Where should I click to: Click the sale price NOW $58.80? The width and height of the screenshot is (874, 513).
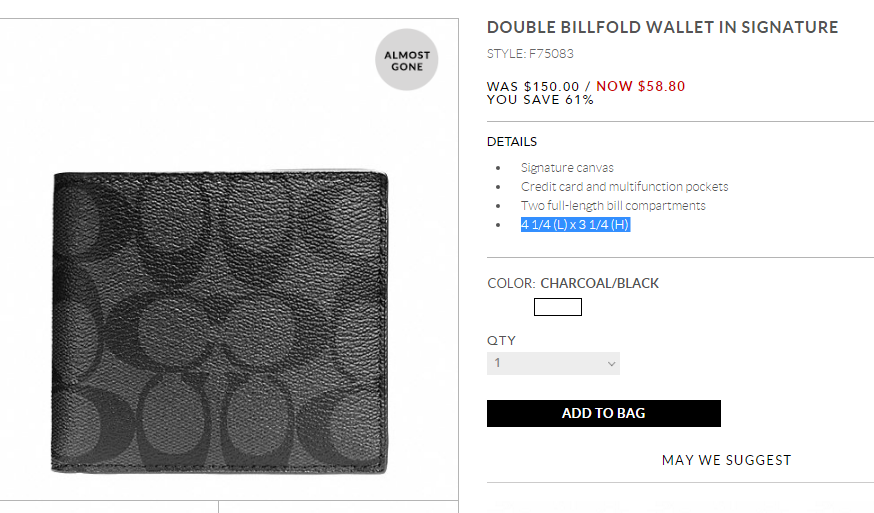coord(641,86)
